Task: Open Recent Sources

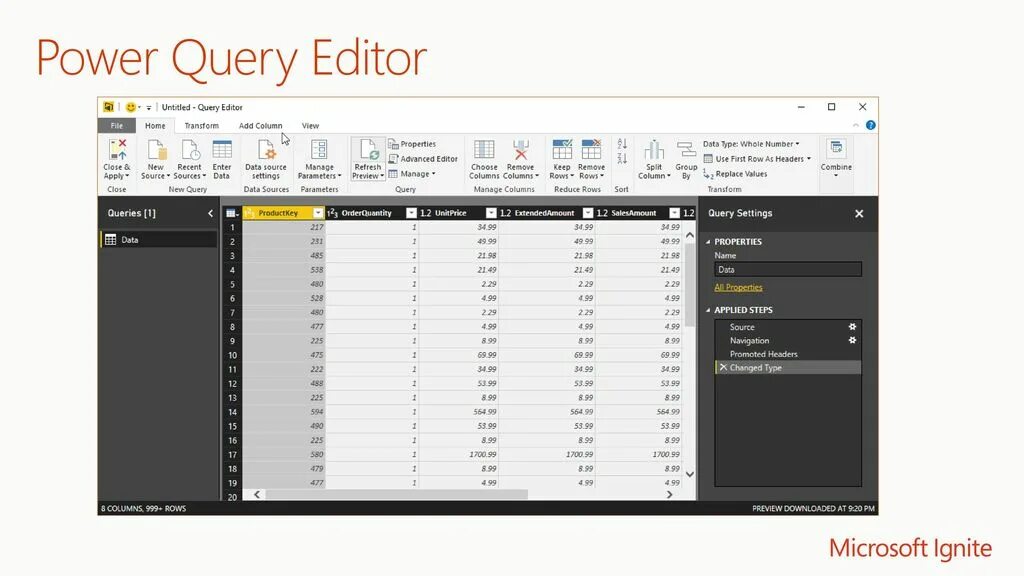Action: [x=190, y=150]
